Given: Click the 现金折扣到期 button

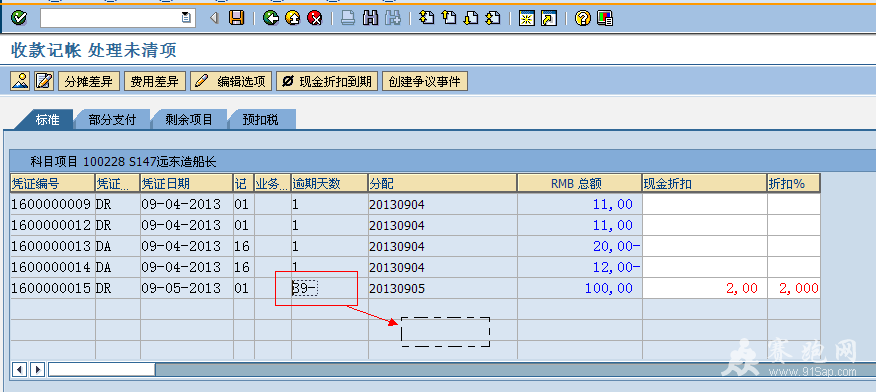Looking at the screenshot, I should pos(327,81).
